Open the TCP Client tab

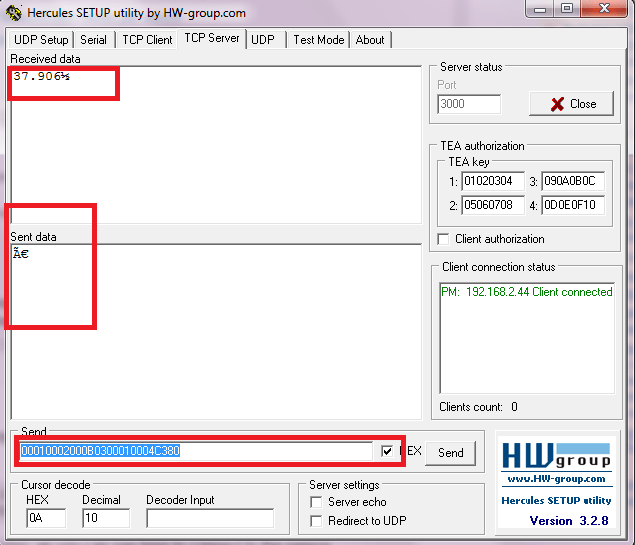click(147, 40)
